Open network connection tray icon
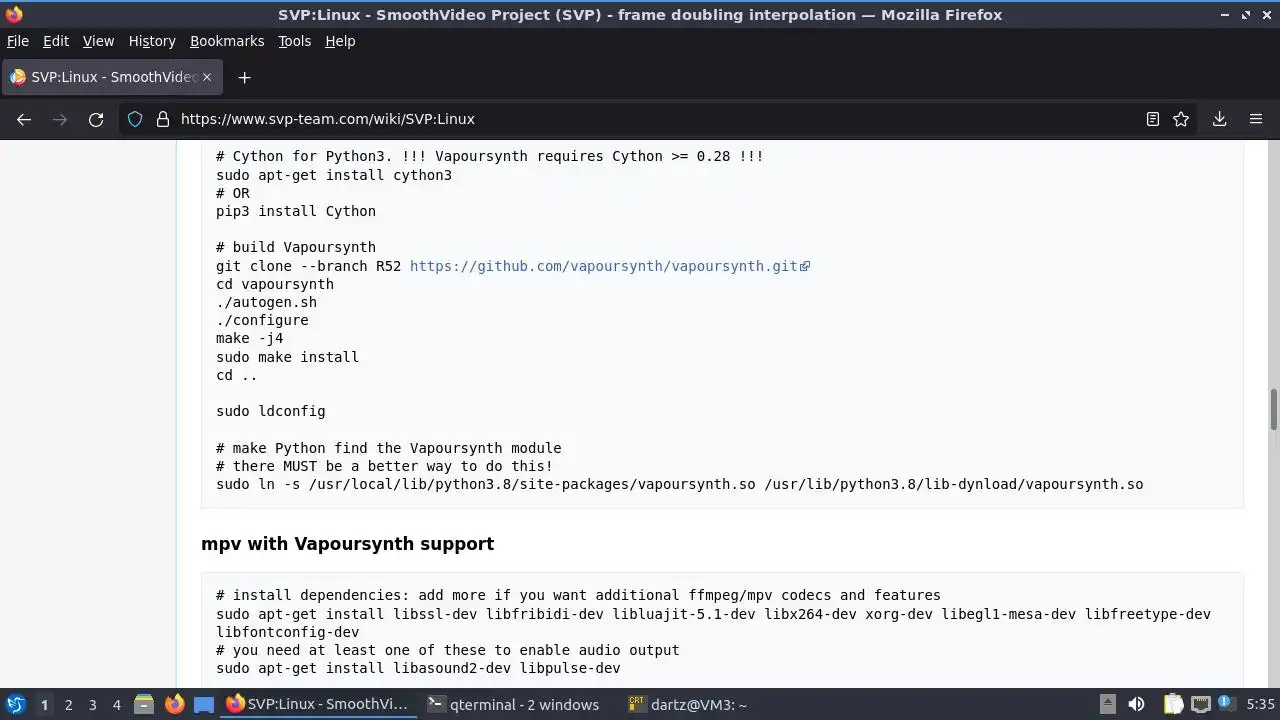1280x720 pixels. (x=1201, y=705)
